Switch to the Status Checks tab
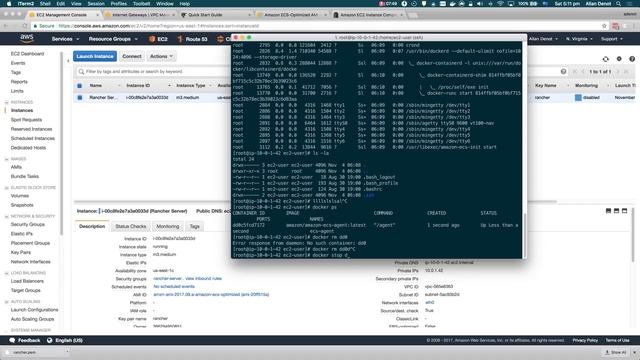 click(x=131, y=226)
